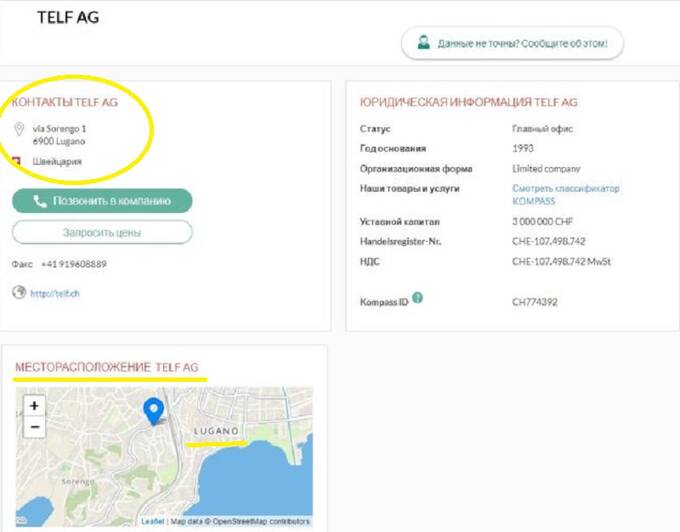Click the 'Наши товары и услуги' label
The height and width of the screenshot is (532, 680).
[x=410, y=189]
